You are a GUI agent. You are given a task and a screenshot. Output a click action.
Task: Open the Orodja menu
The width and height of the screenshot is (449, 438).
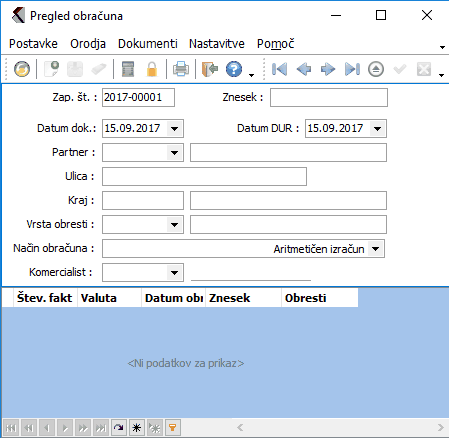tap(88, 44)
